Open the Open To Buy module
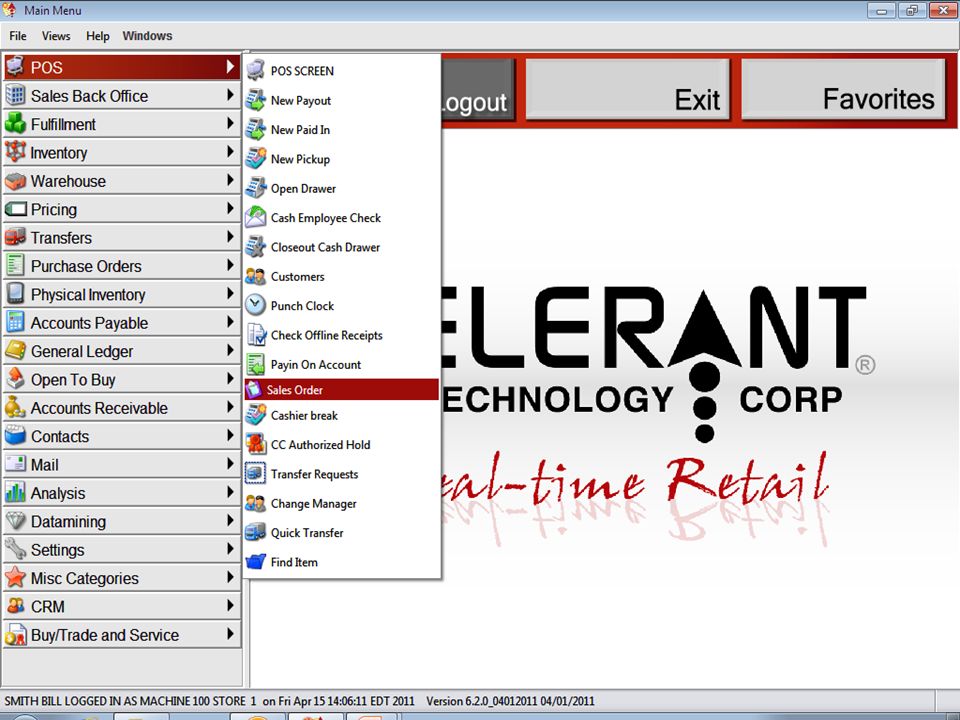The image size is (960, 720). (121, 379)
